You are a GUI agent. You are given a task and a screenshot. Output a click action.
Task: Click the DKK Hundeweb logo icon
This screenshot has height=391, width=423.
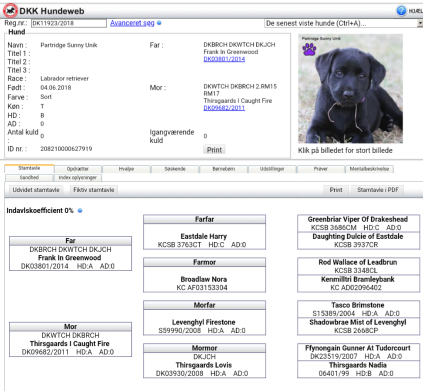point(10,11)
